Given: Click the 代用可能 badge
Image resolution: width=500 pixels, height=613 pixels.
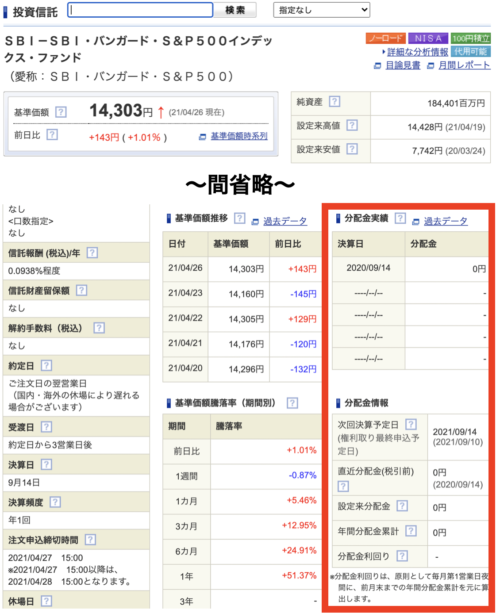Looking at the screenshot, I should [x=470, y=52].
